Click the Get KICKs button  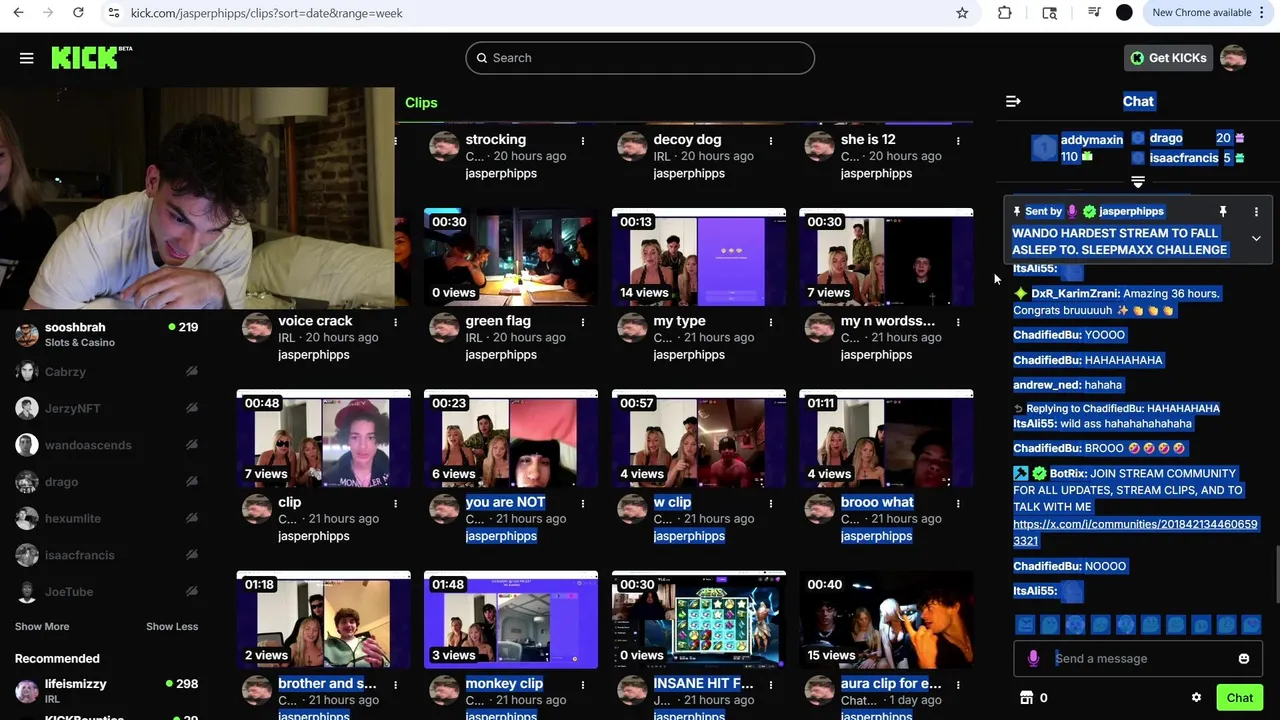point(1168,58)
